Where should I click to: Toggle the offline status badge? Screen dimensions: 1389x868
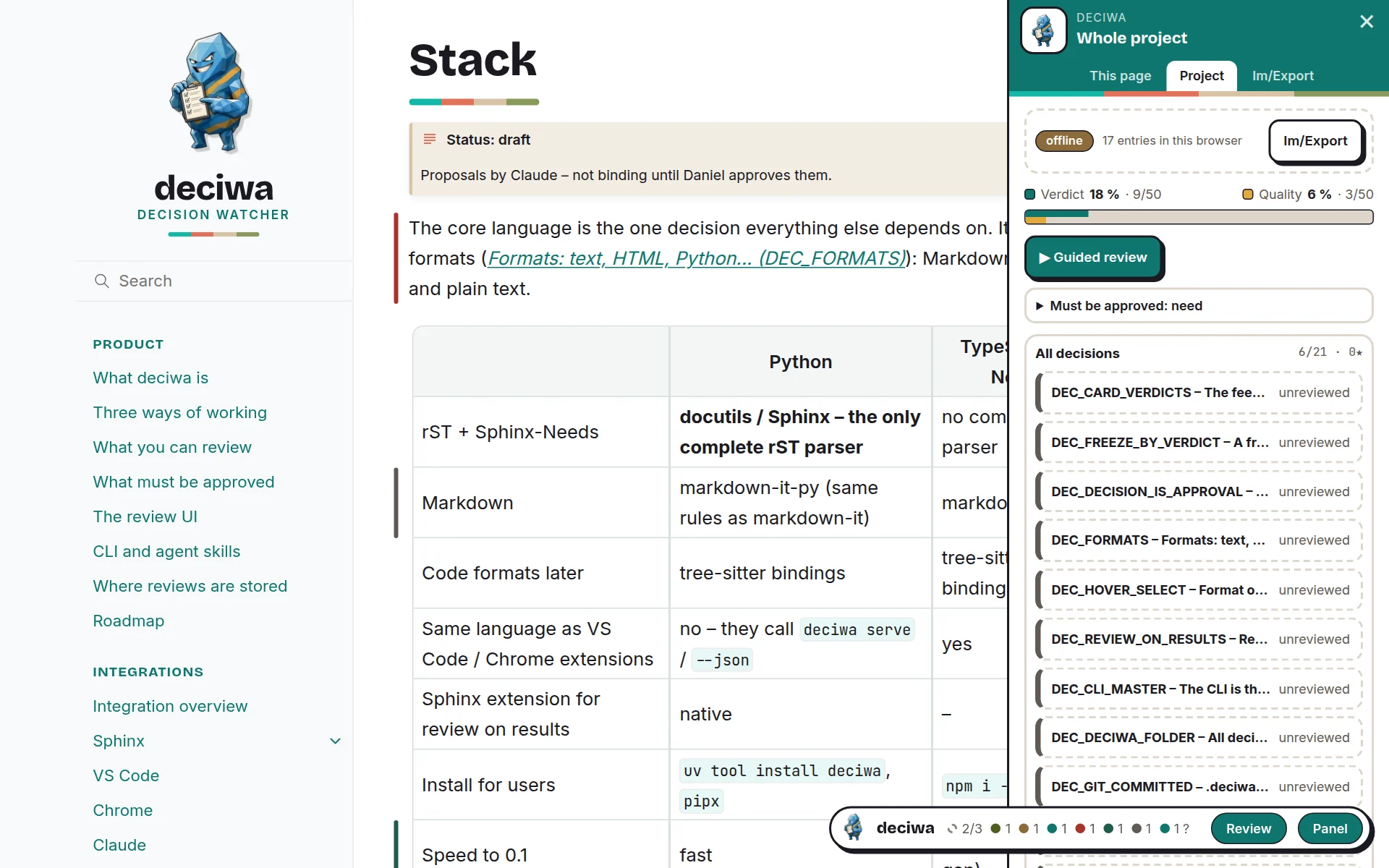point(1064,140)
